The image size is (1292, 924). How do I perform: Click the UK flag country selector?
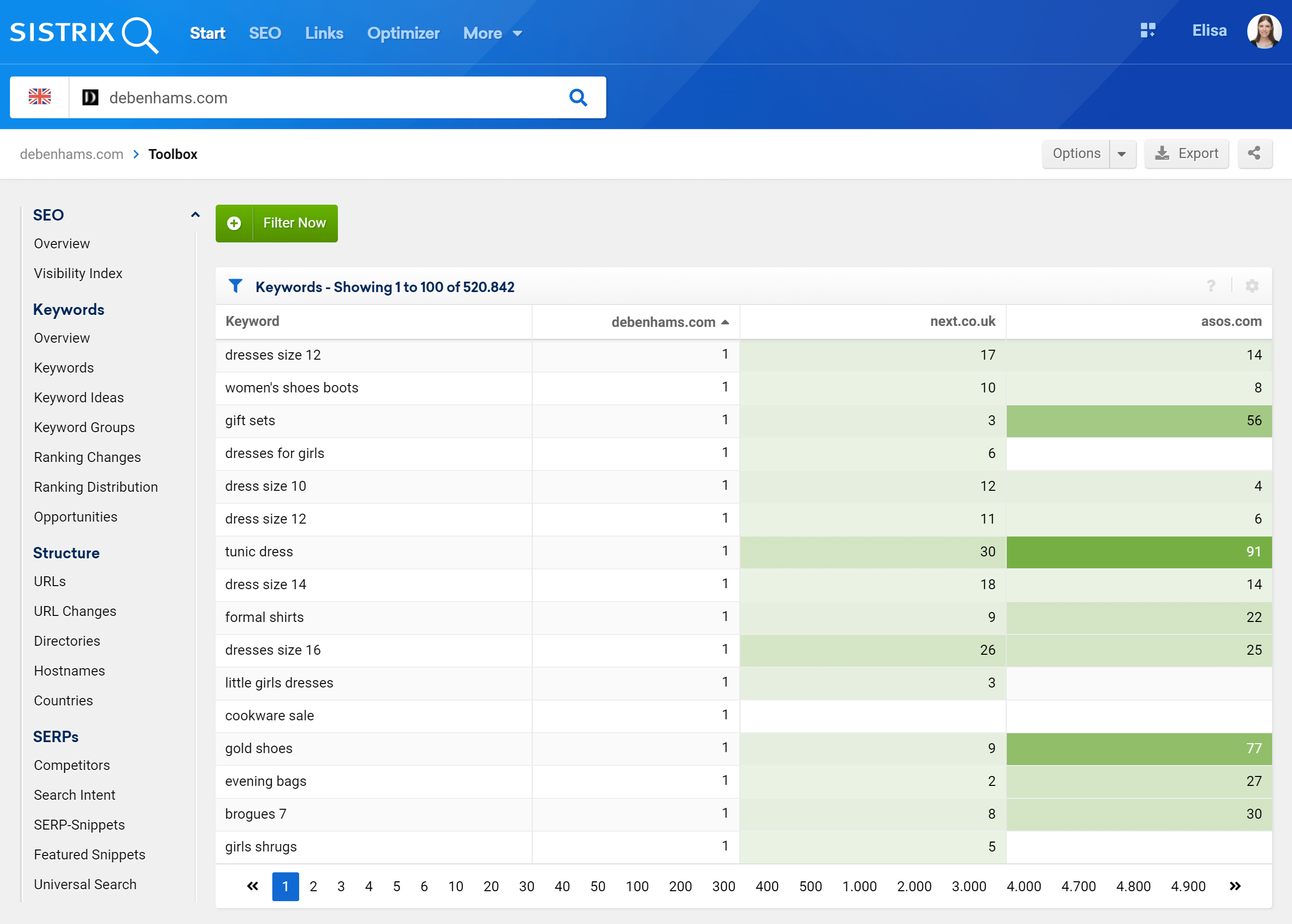(x=40, y=97)
